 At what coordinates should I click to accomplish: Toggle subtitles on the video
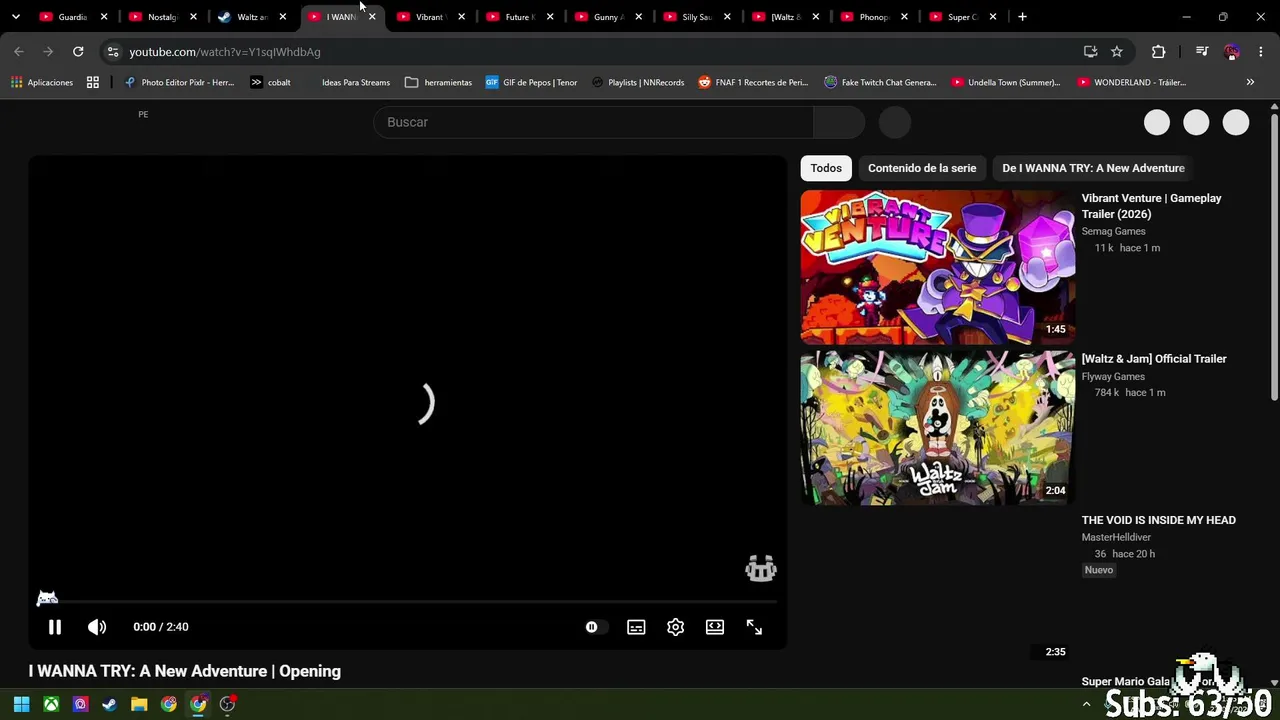pos(636,627)
